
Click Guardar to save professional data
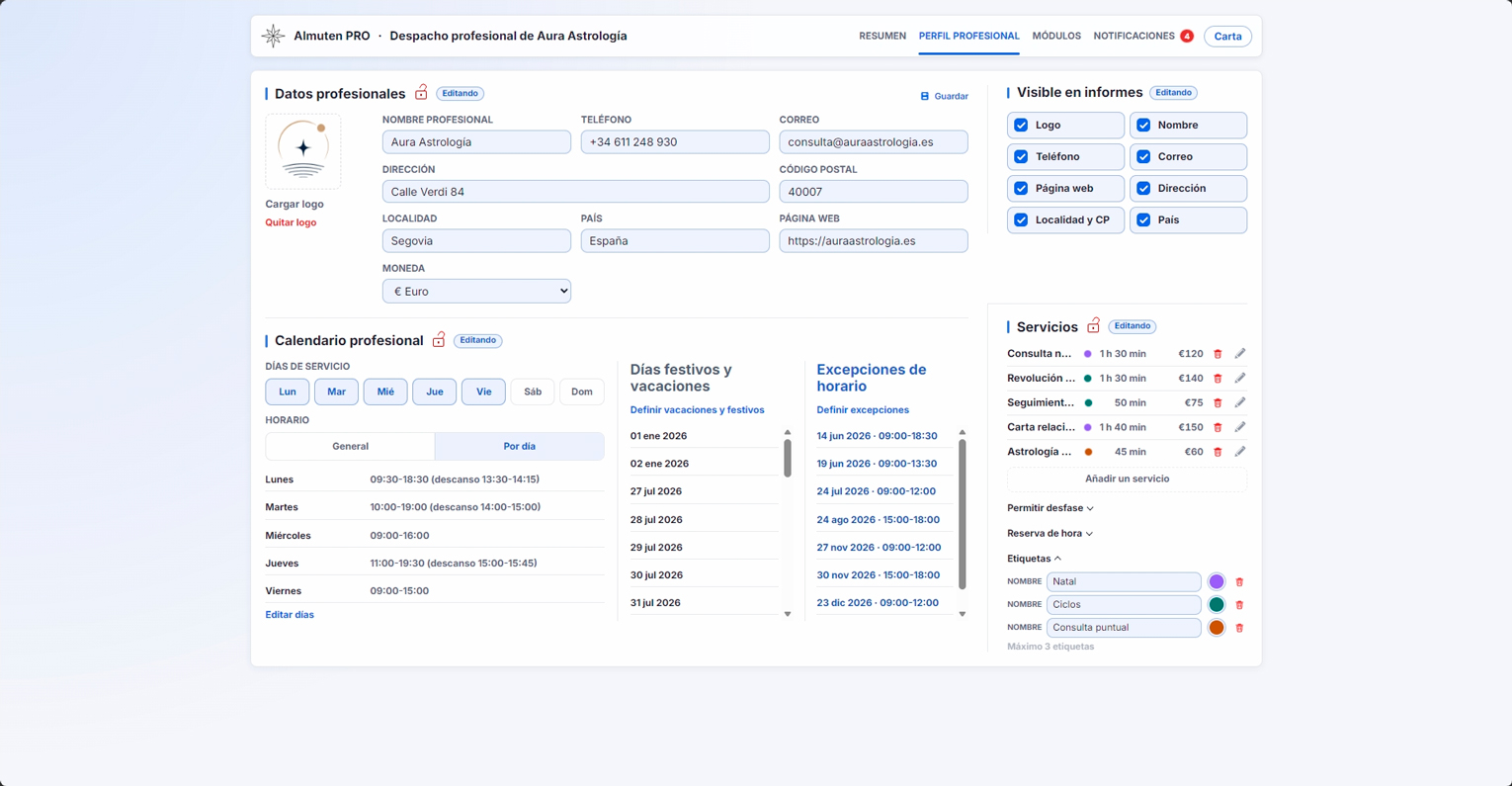944,96
